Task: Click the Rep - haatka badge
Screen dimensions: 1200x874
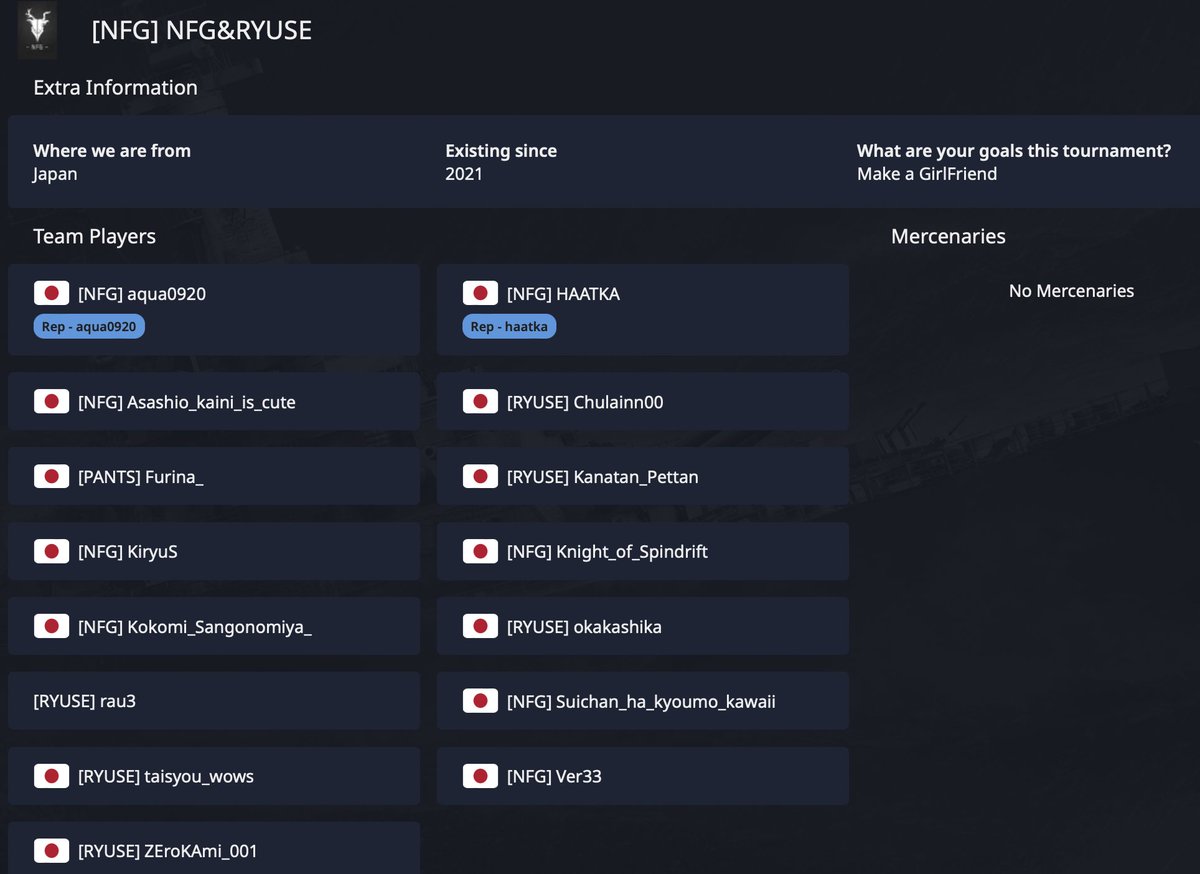Action: coord(510,326)
